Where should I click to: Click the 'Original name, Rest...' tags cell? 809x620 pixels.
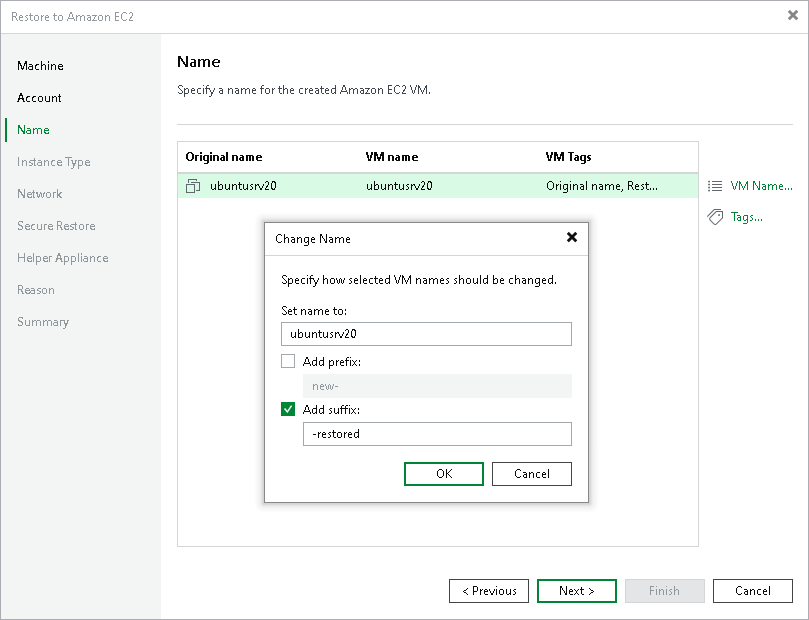(602, 186)
